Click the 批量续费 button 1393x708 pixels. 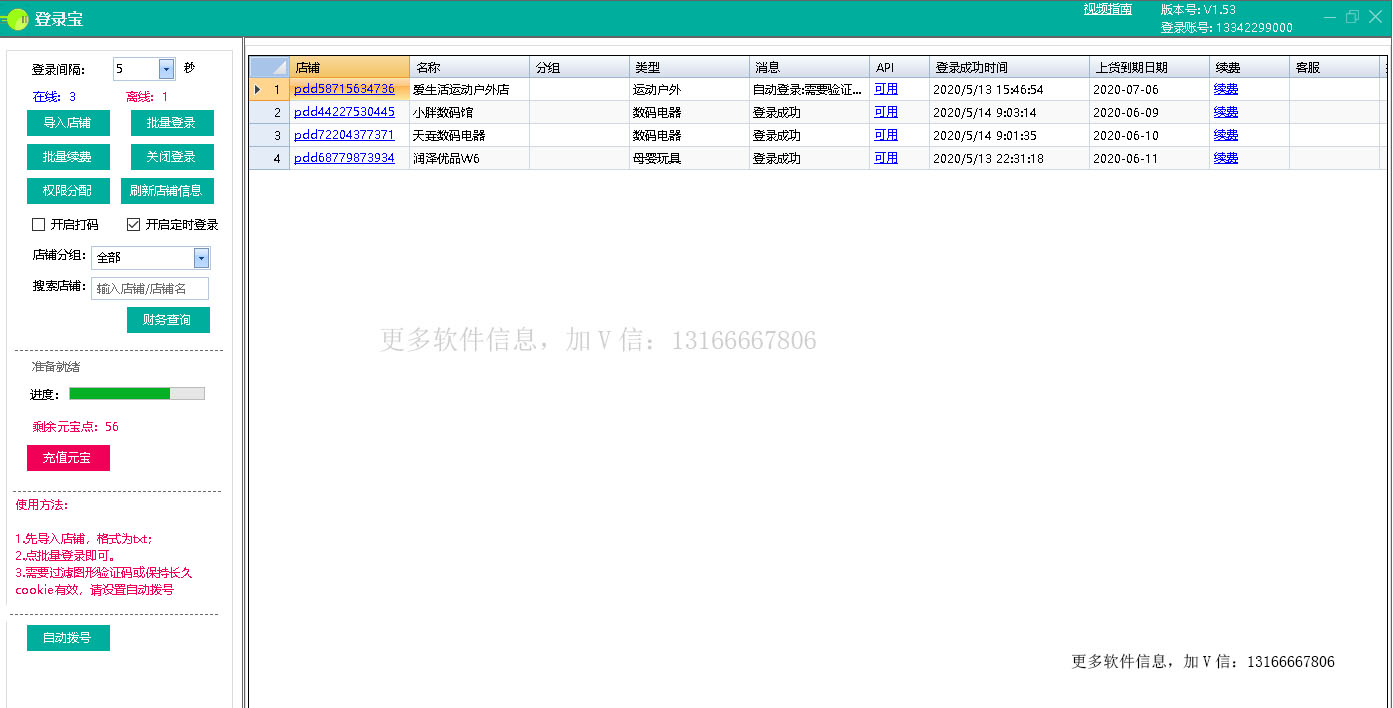coord(68,157)
